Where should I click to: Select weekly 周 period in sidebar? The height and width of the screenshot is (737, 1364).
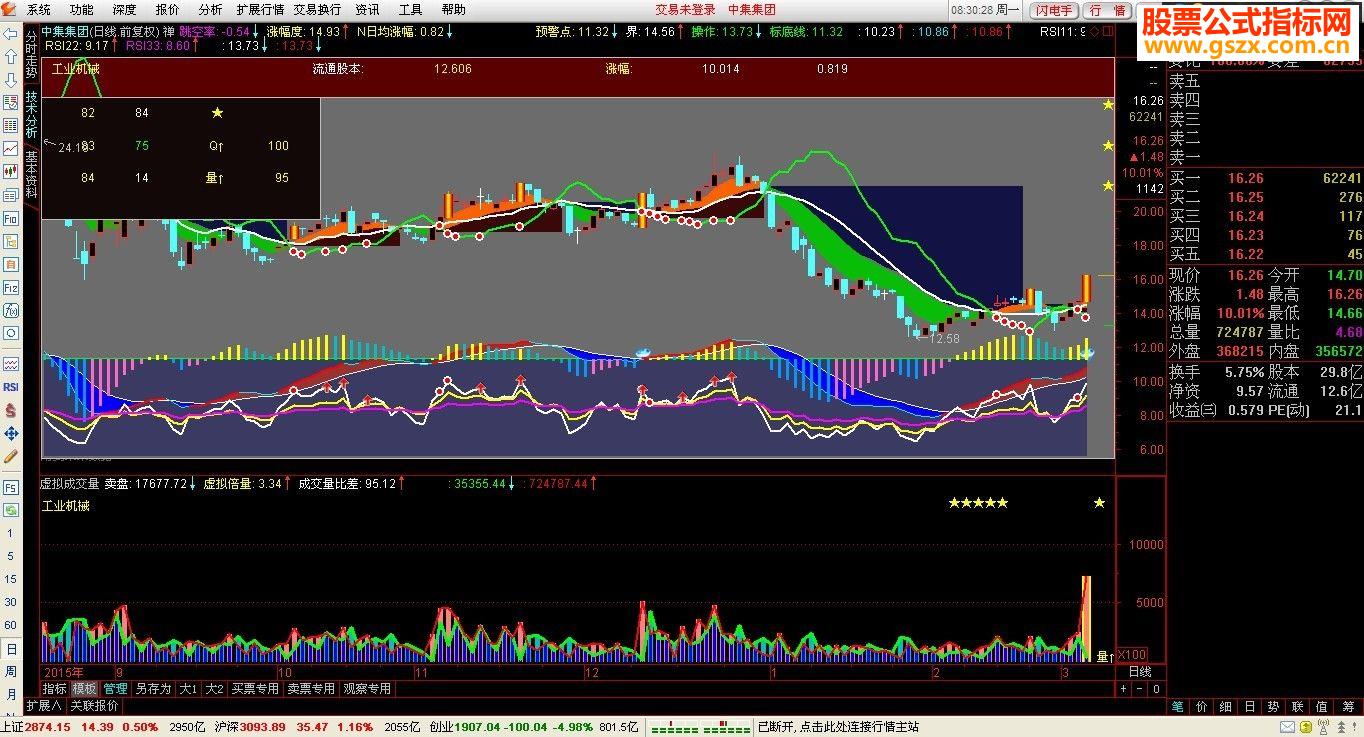[x=10, y=671]
